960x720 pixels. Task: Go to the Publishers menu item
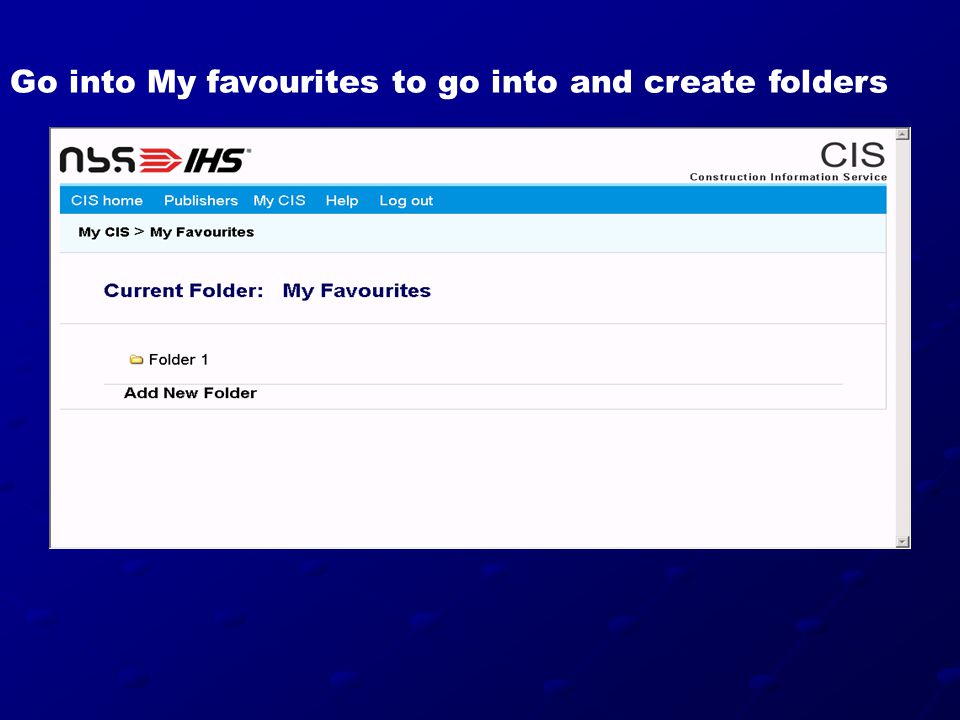201,200
